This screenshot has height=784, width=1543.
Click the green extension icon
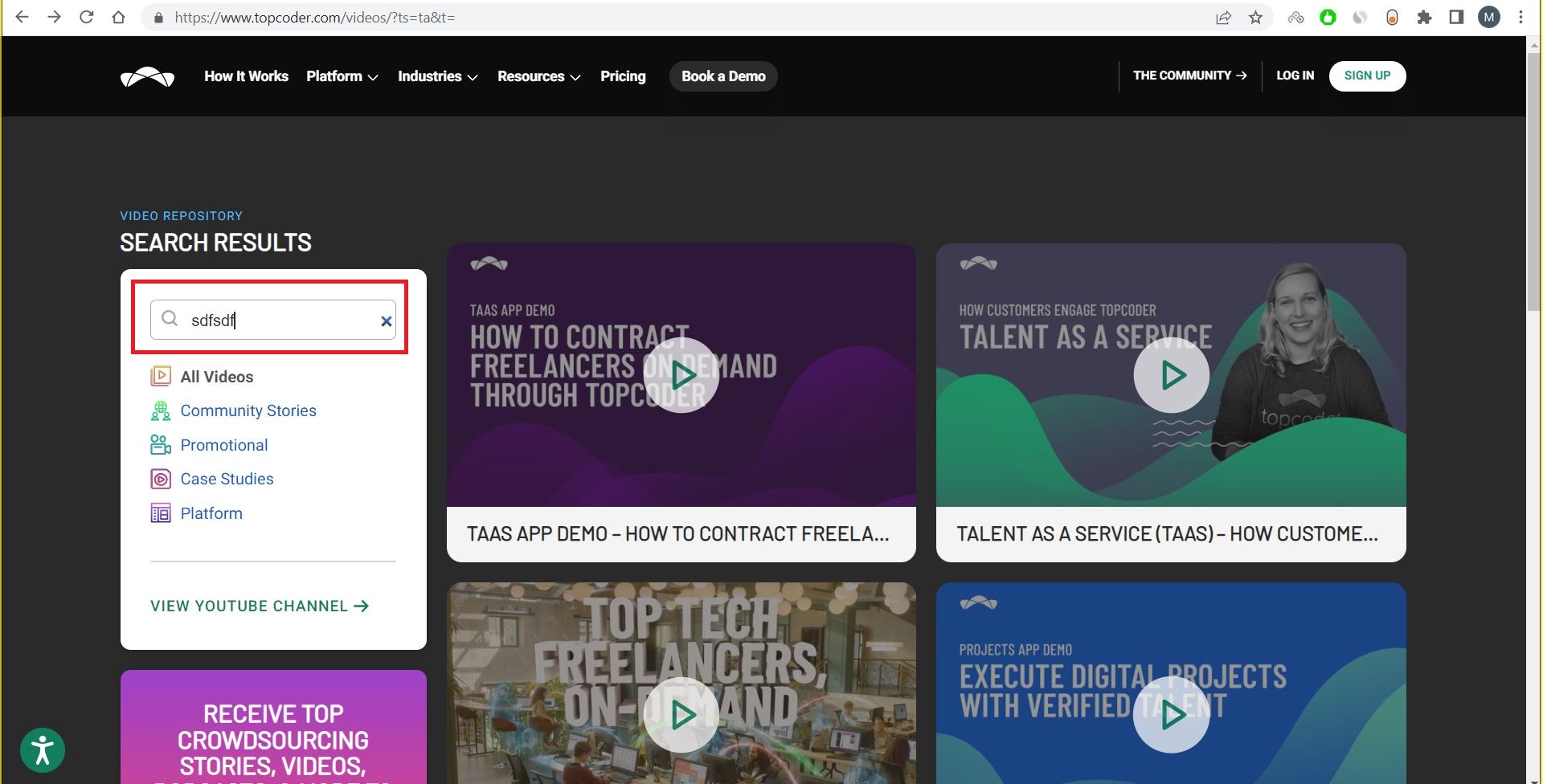(1328, 18)
